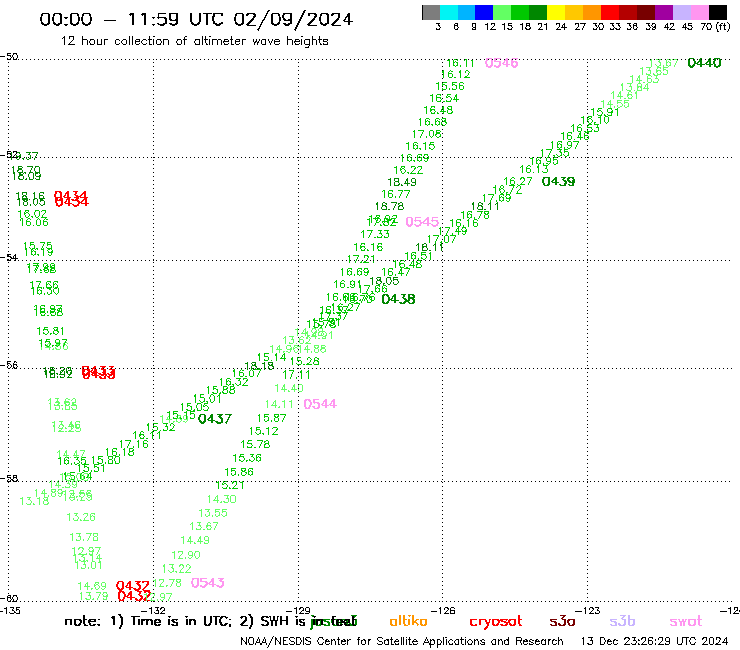Click the swot satellite legend label

686,622
